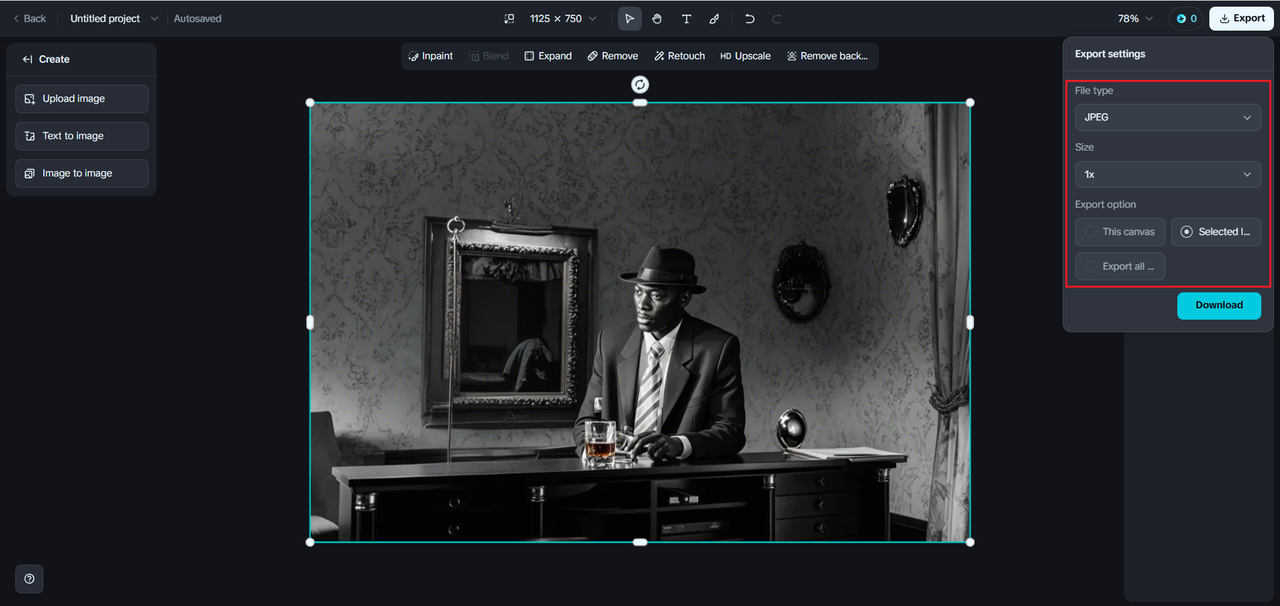
Task: Select the Pen drawing tool
Action: (x=714, y=18)
